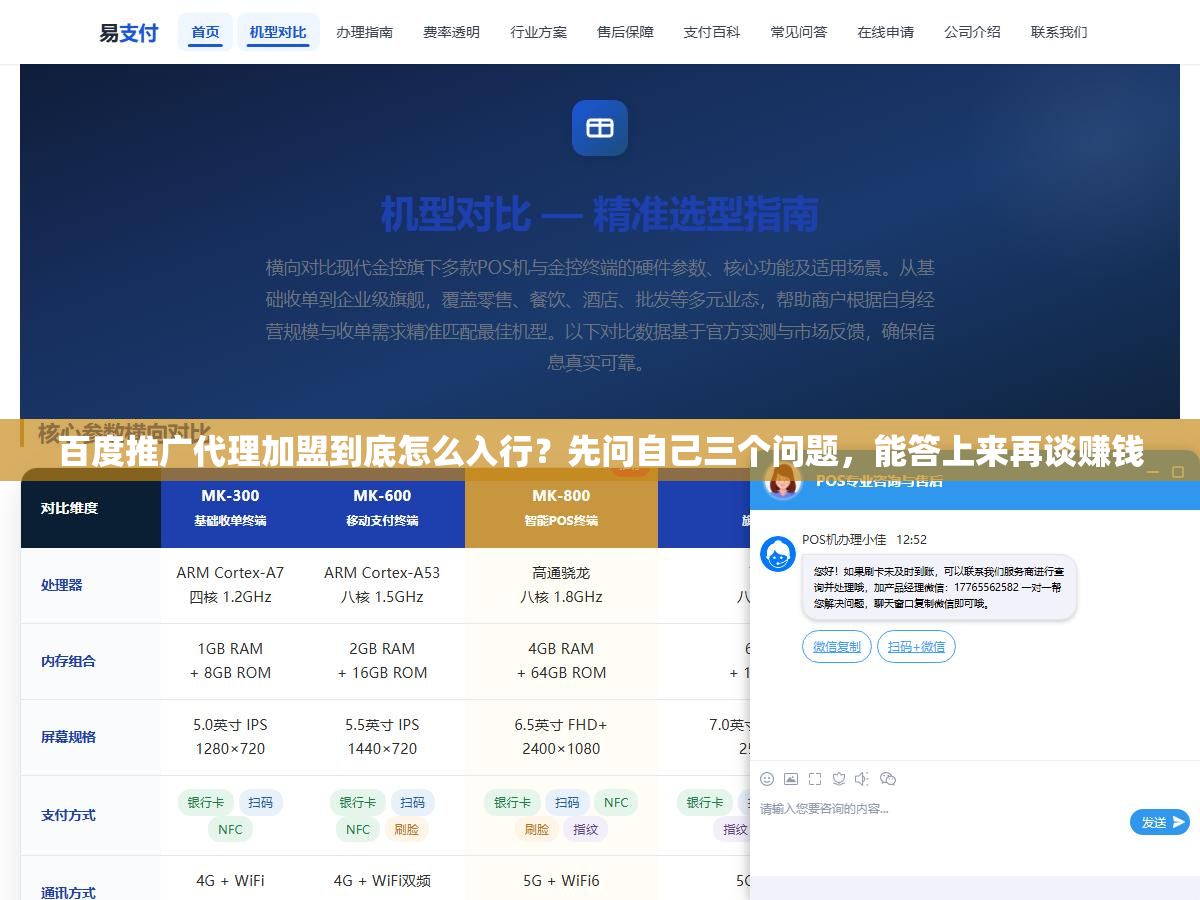Open the 在线申请 menu item
This screenshot has width=1200, height=900.
point(885,32)
